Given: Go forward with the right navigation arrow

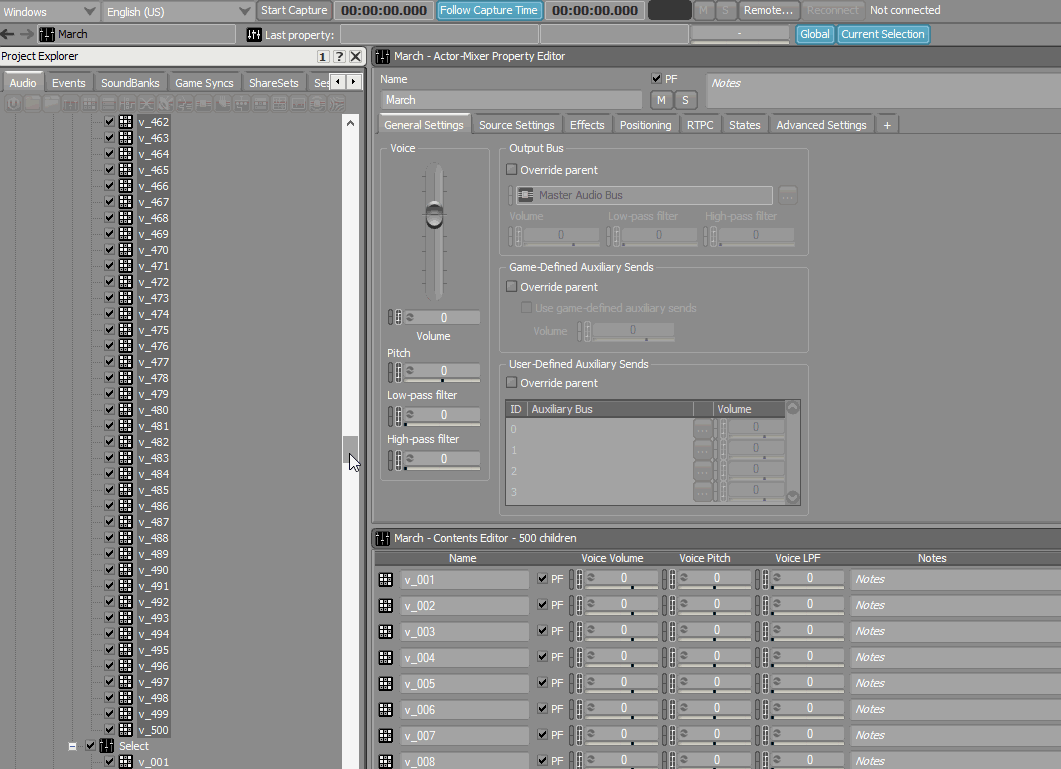Looking at the screenshot, I should tap(26, 34).
